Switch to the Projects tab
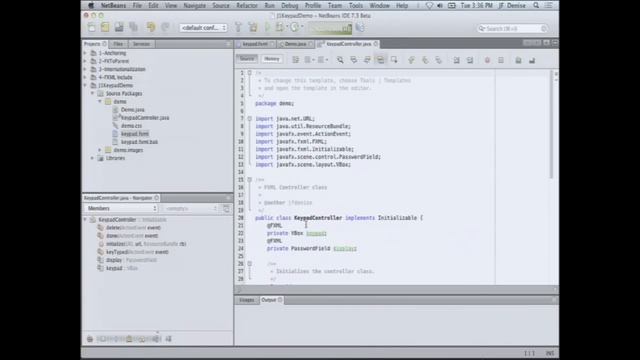The height and width of the screenshot is (360, 640). (95, 44)
